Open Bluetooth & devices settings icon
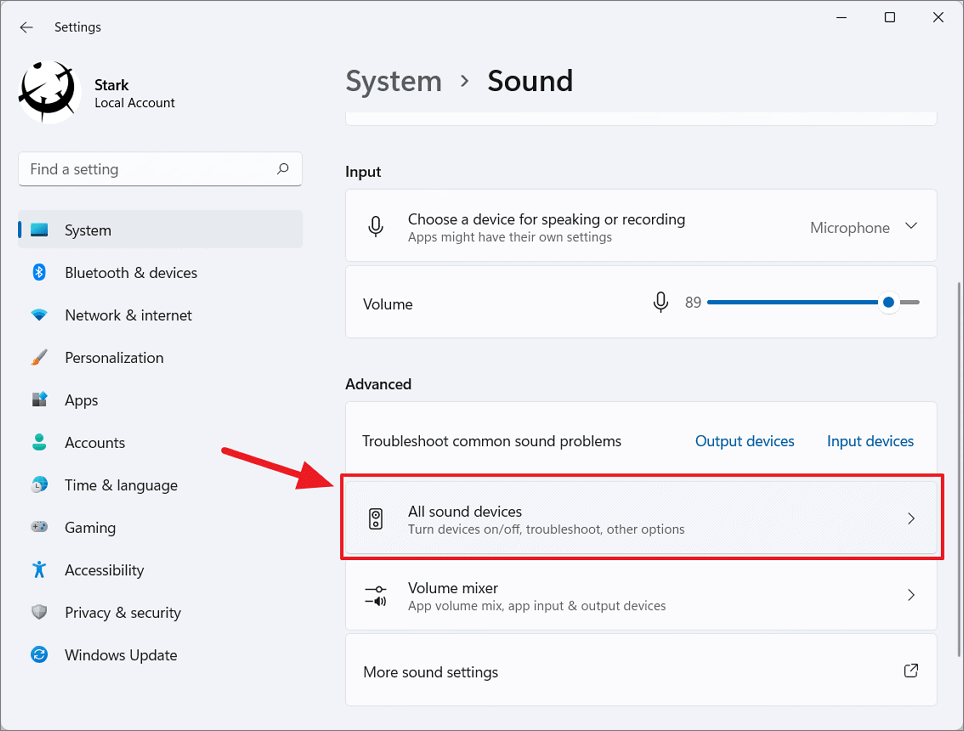964x731 pixels. click(x=38, y=272)
